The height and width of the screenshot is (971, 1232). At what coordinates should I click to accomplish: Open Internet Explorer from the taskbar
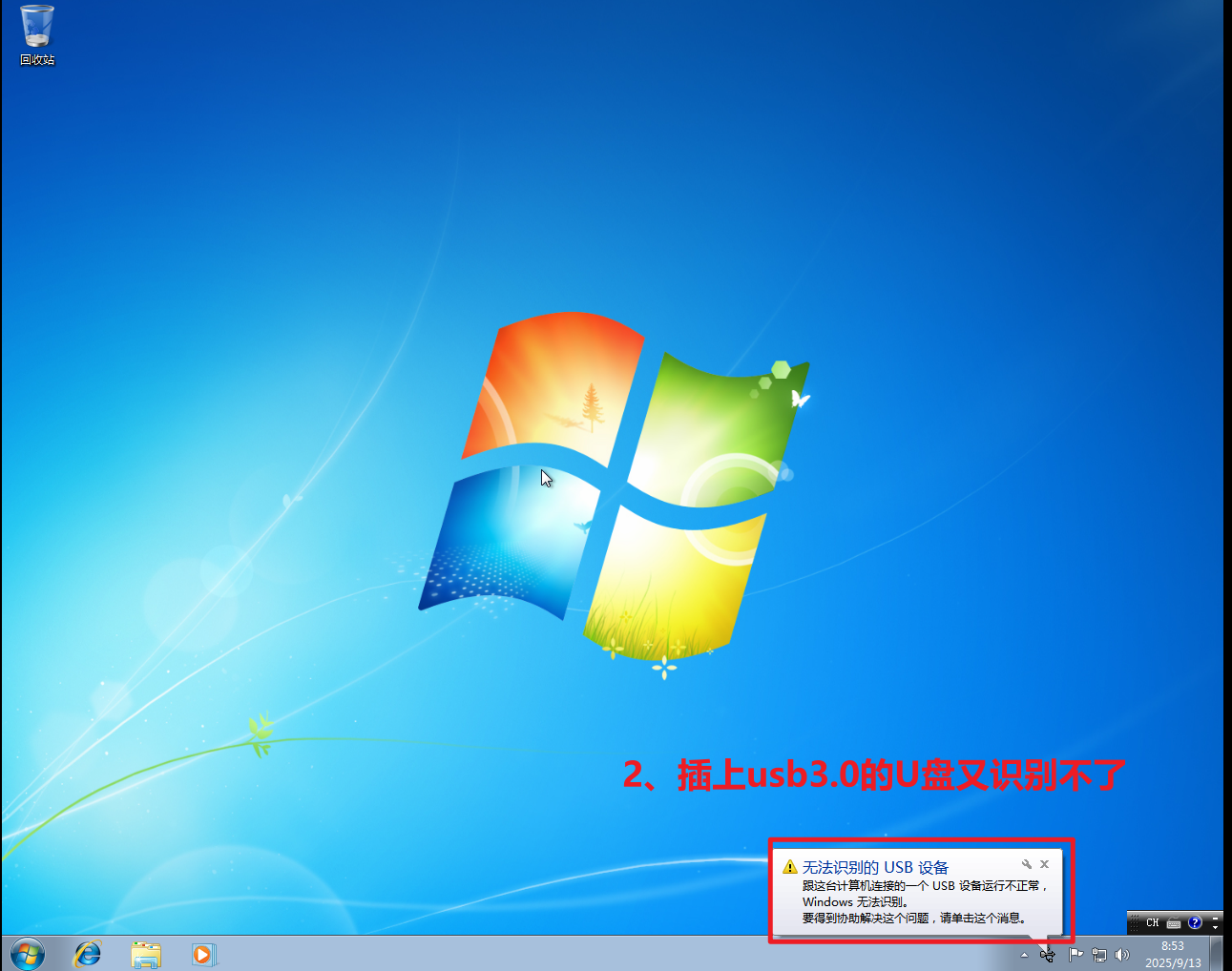coord(88,954)
